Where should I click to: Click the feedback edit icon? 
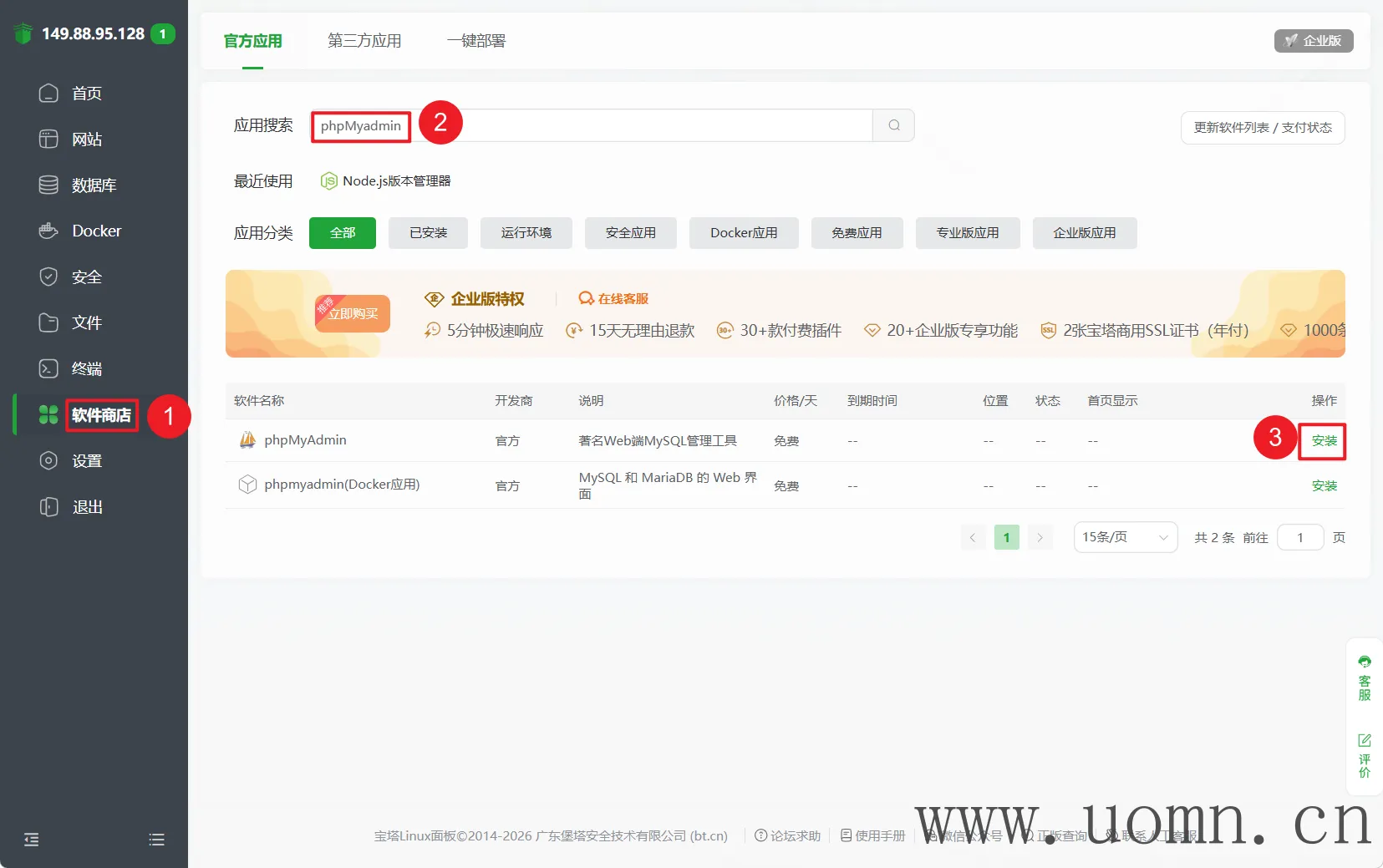tap(1364, 740)
